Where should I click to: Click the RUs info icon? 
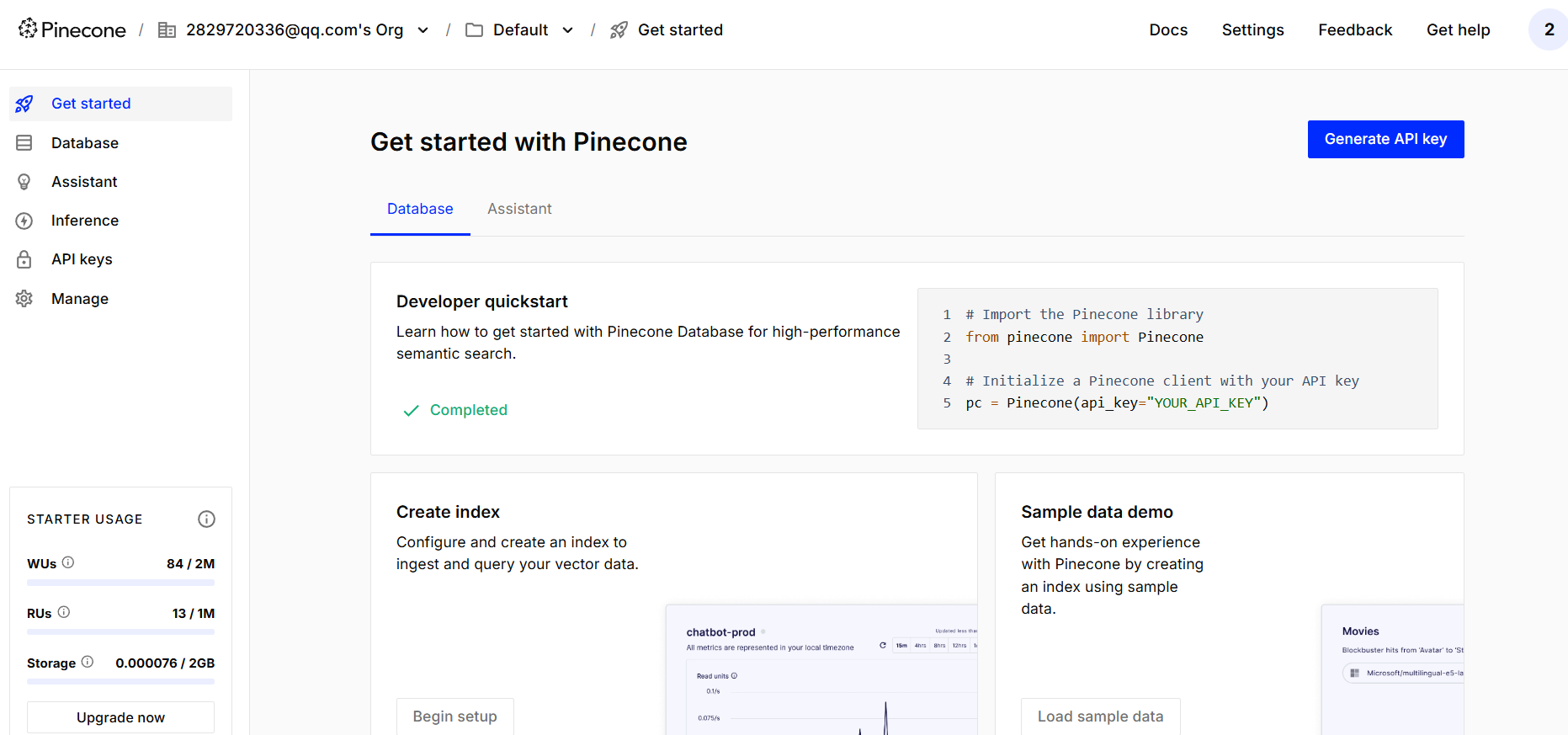click(x=64, y=612)
